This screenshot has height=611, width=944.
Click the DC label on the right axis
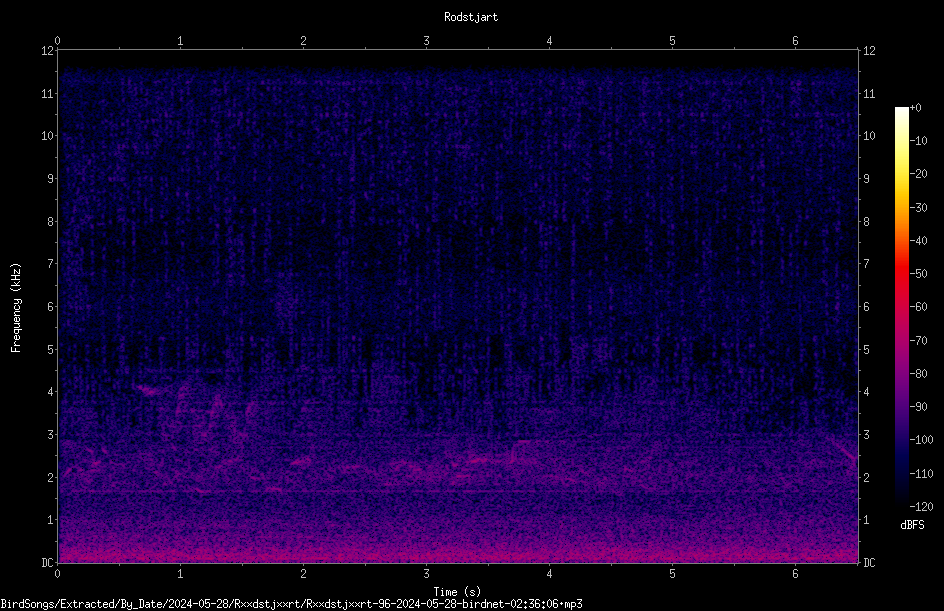tap(869, 563)
